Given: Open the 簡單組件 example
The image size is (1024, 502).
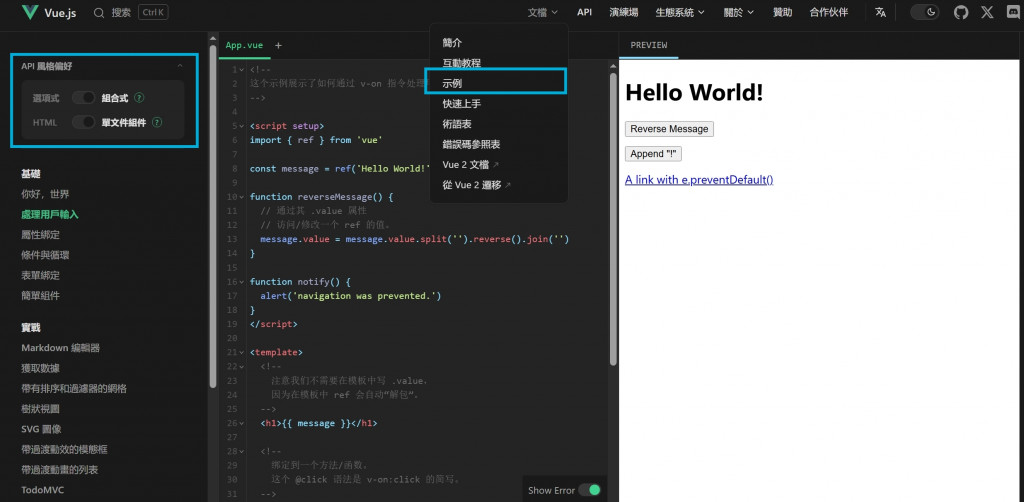Looking at the screenshot, I should [x=40, y=295].
